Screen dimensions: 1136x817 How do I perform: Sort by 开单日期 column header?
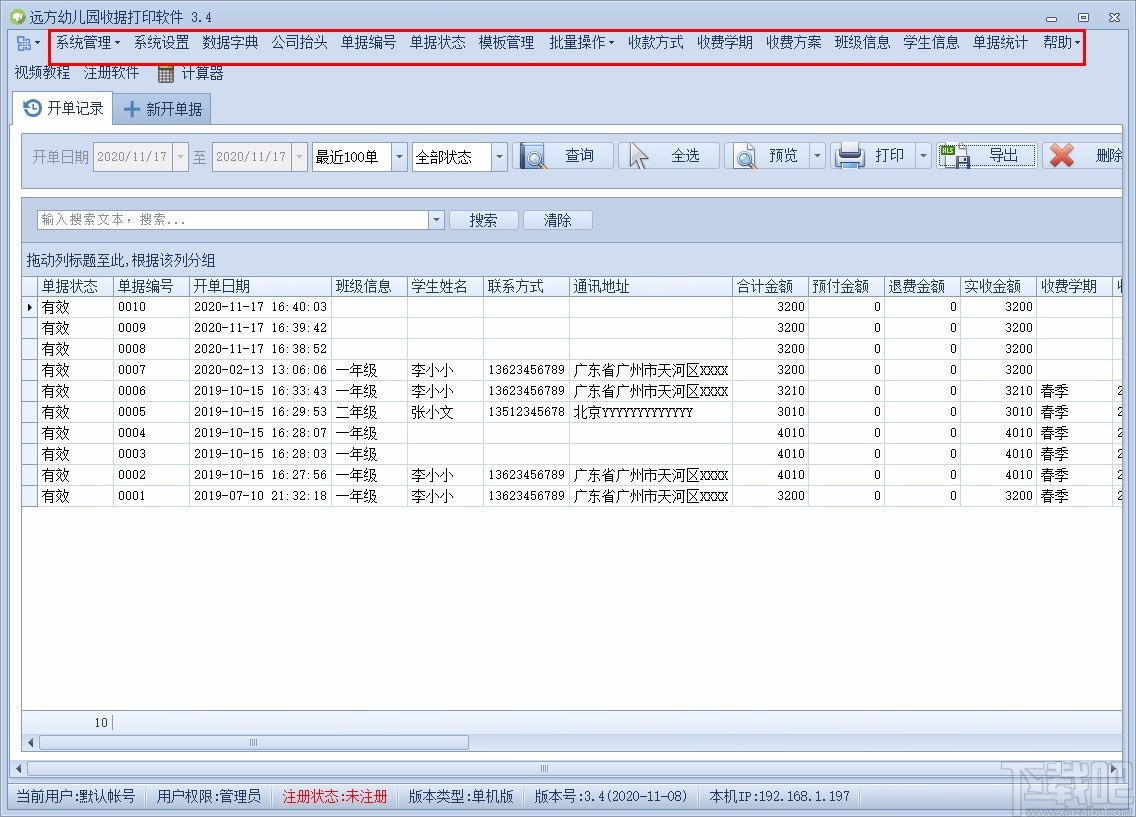pyautogui.click(x=260, y=286)
